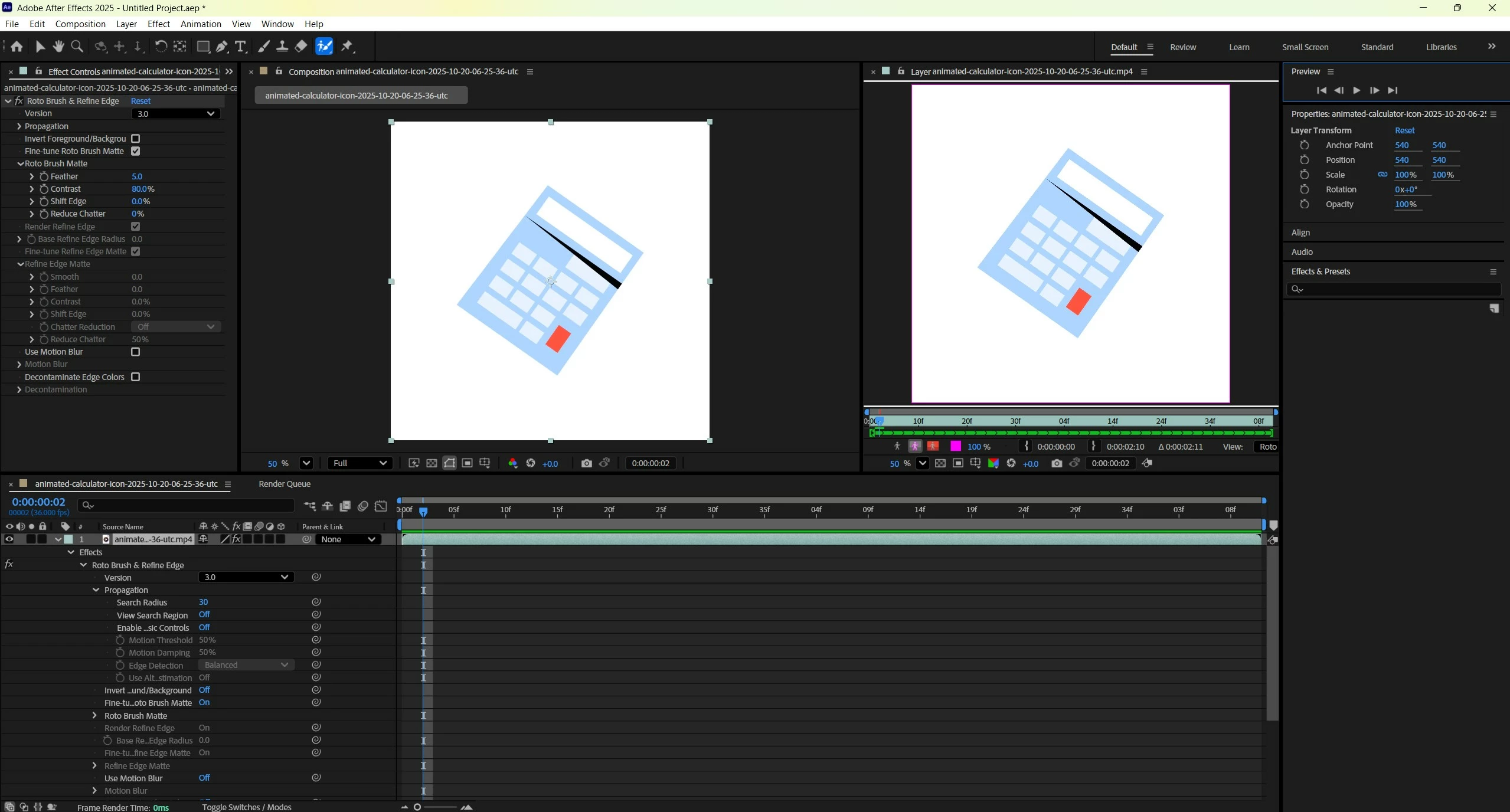Select the Zoom magnifier tool
The image size is (1510, 812).
[77, 46]
